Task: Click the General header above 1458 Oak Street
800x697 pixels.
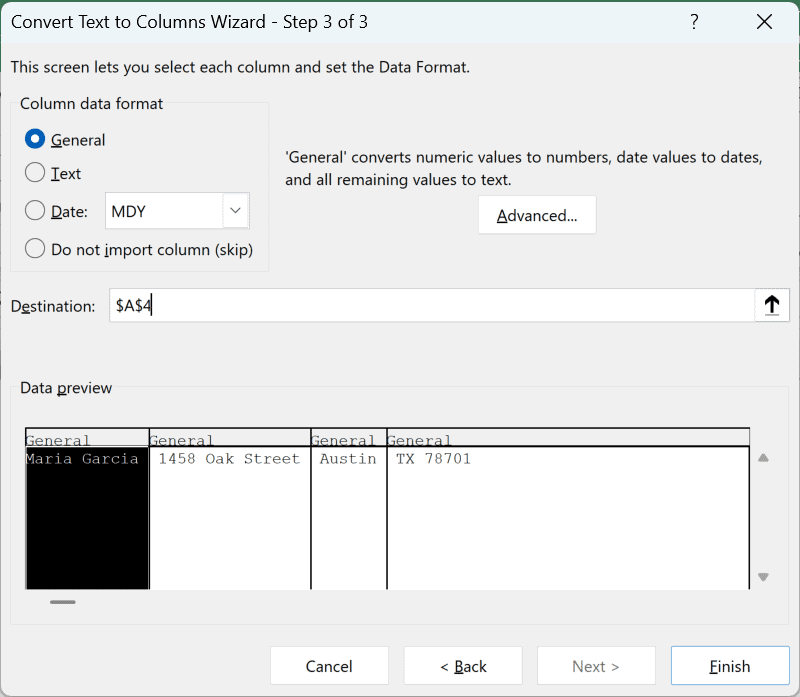Action: [x=230, y=439]
